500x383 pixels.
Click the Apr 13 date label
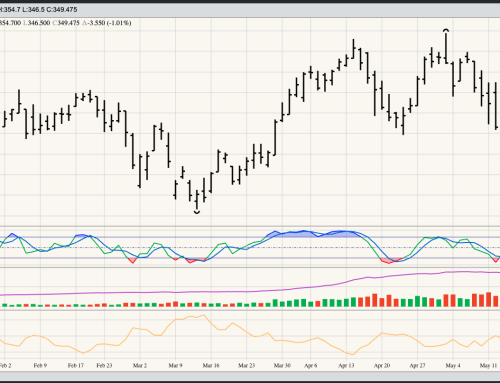tap(346, 365)
